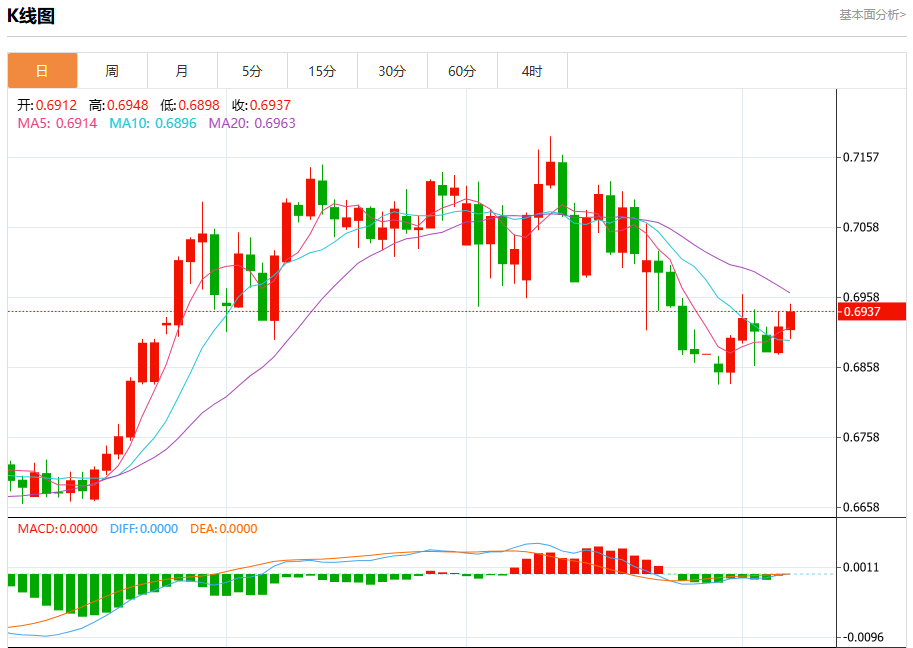Open the 5分 interval tab
This screenshot has width=913, height=648.
click(252, 71)
